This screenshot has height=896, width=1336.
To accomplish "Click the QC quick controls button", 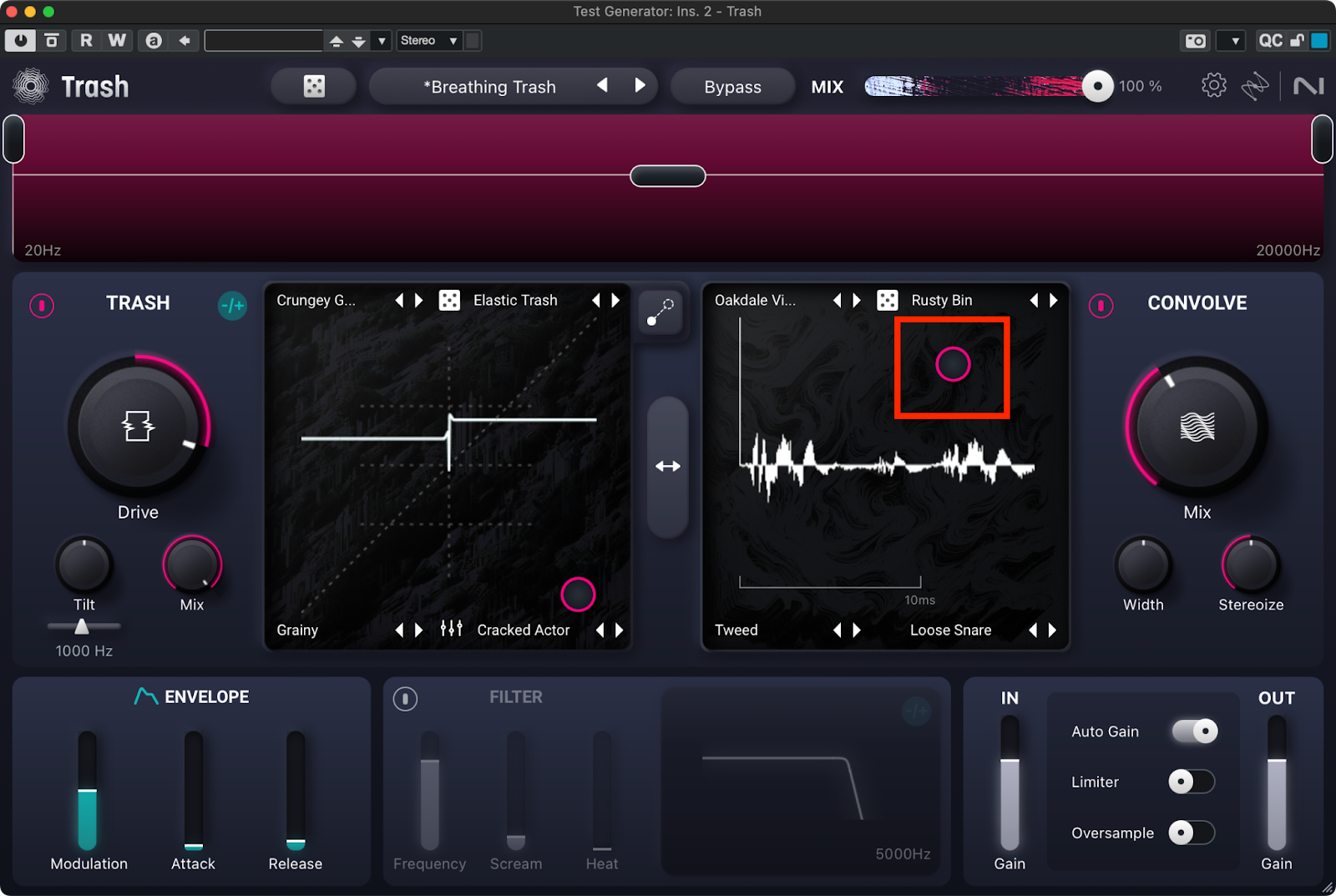I will [x=1270, y=40].
